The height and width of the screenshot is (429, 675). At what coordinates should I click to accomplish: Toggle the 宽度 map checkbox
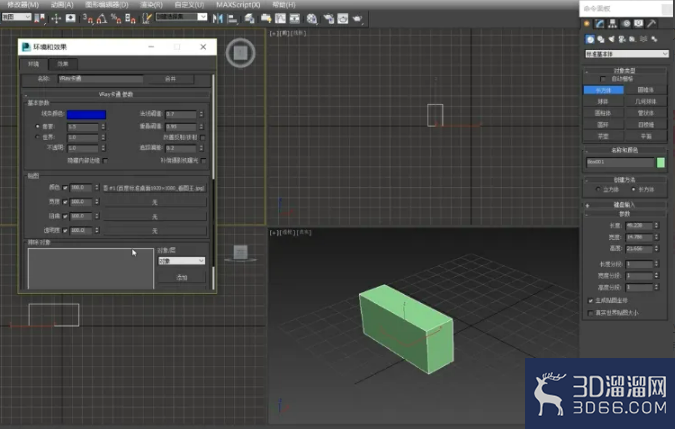click(x=65, y=202)
